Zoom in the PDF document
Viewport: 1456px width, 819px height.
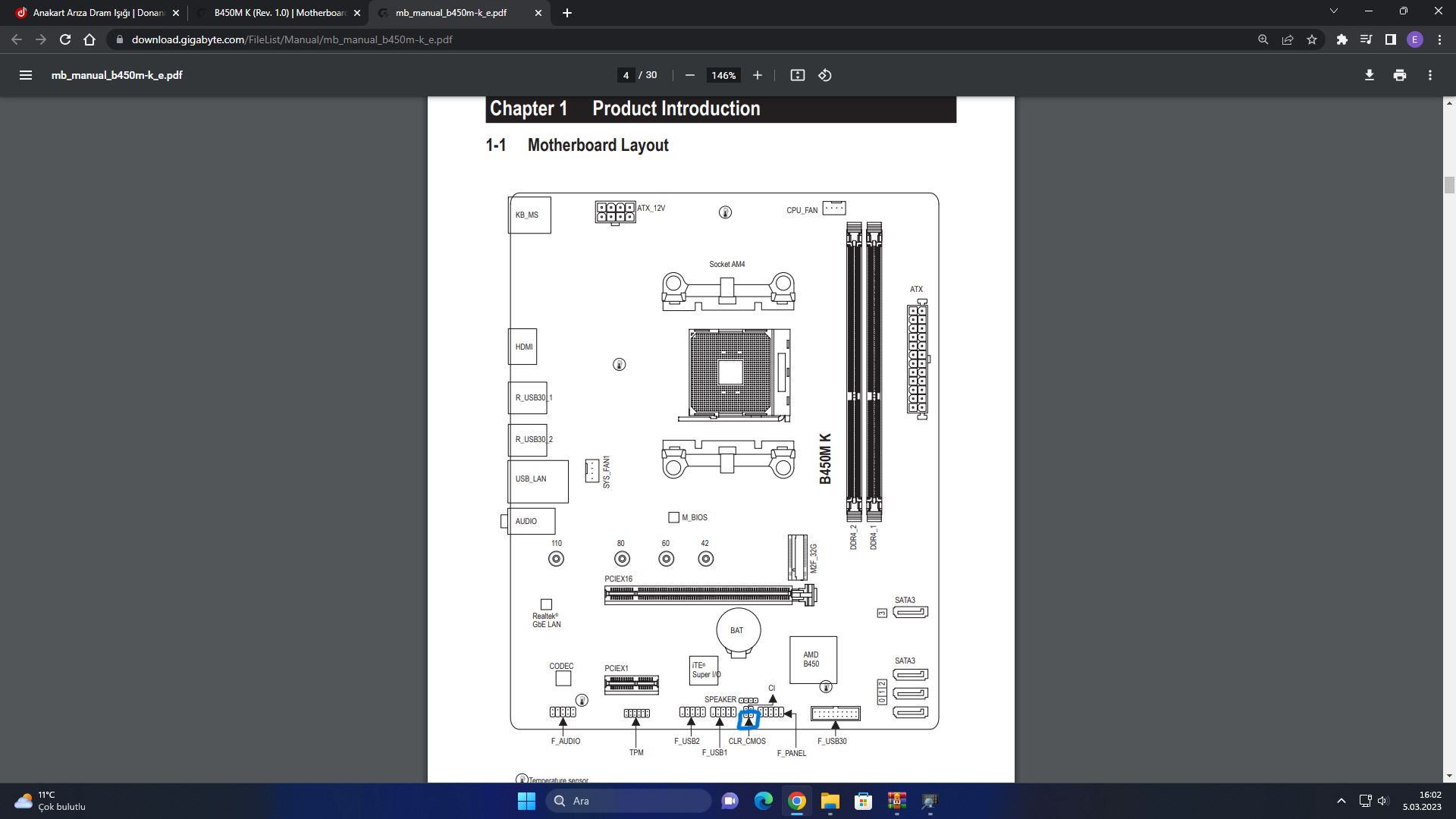coord(757,75)
